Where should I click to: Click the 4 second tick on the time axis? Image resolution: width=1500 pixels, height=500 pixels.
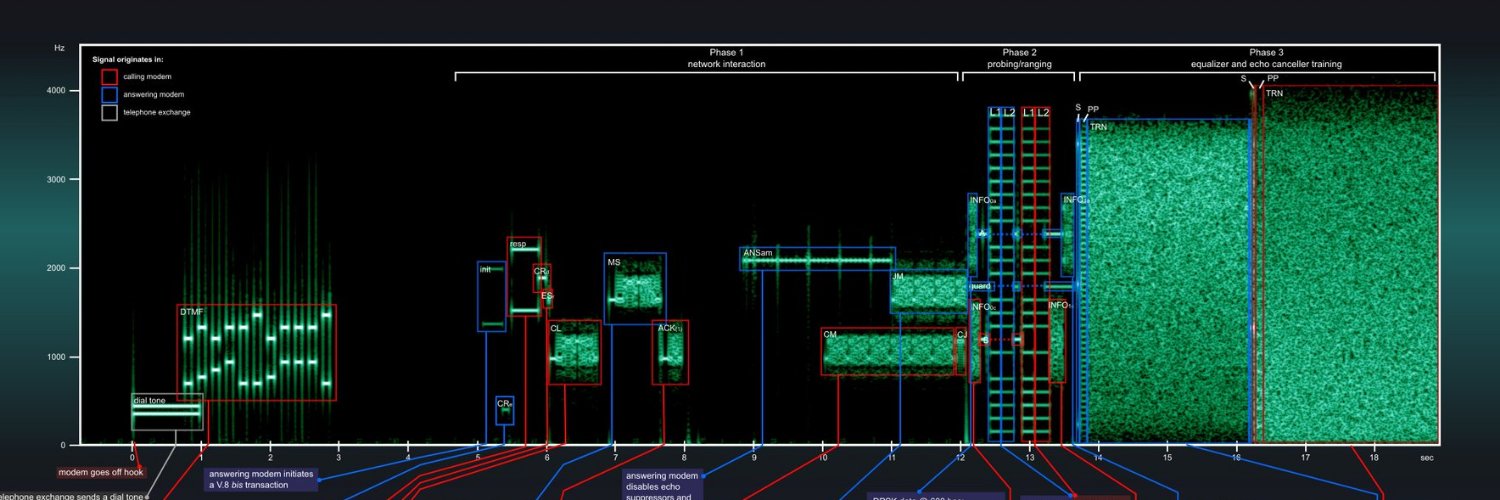(x=408, y=457)
